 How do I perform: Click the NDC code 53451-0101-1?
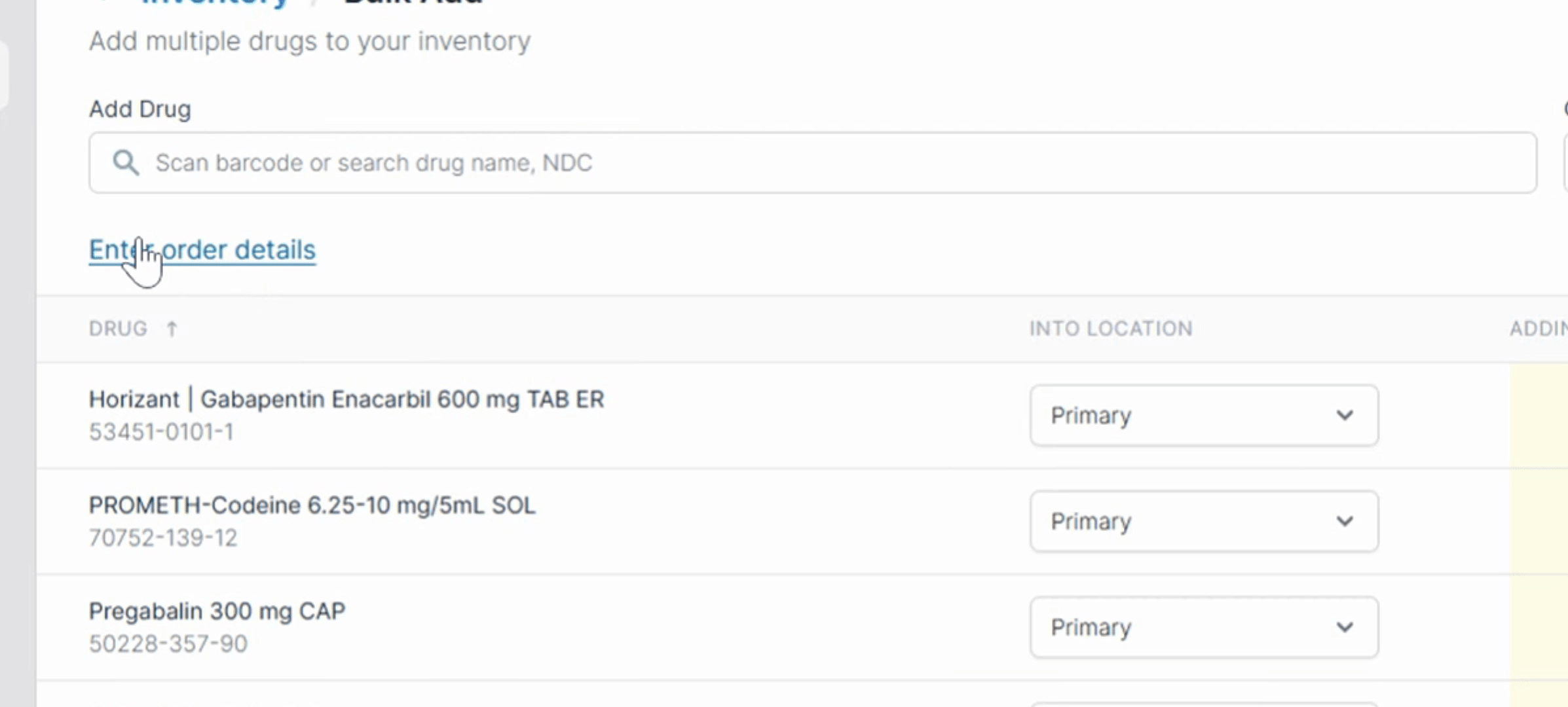pos(161,431)
